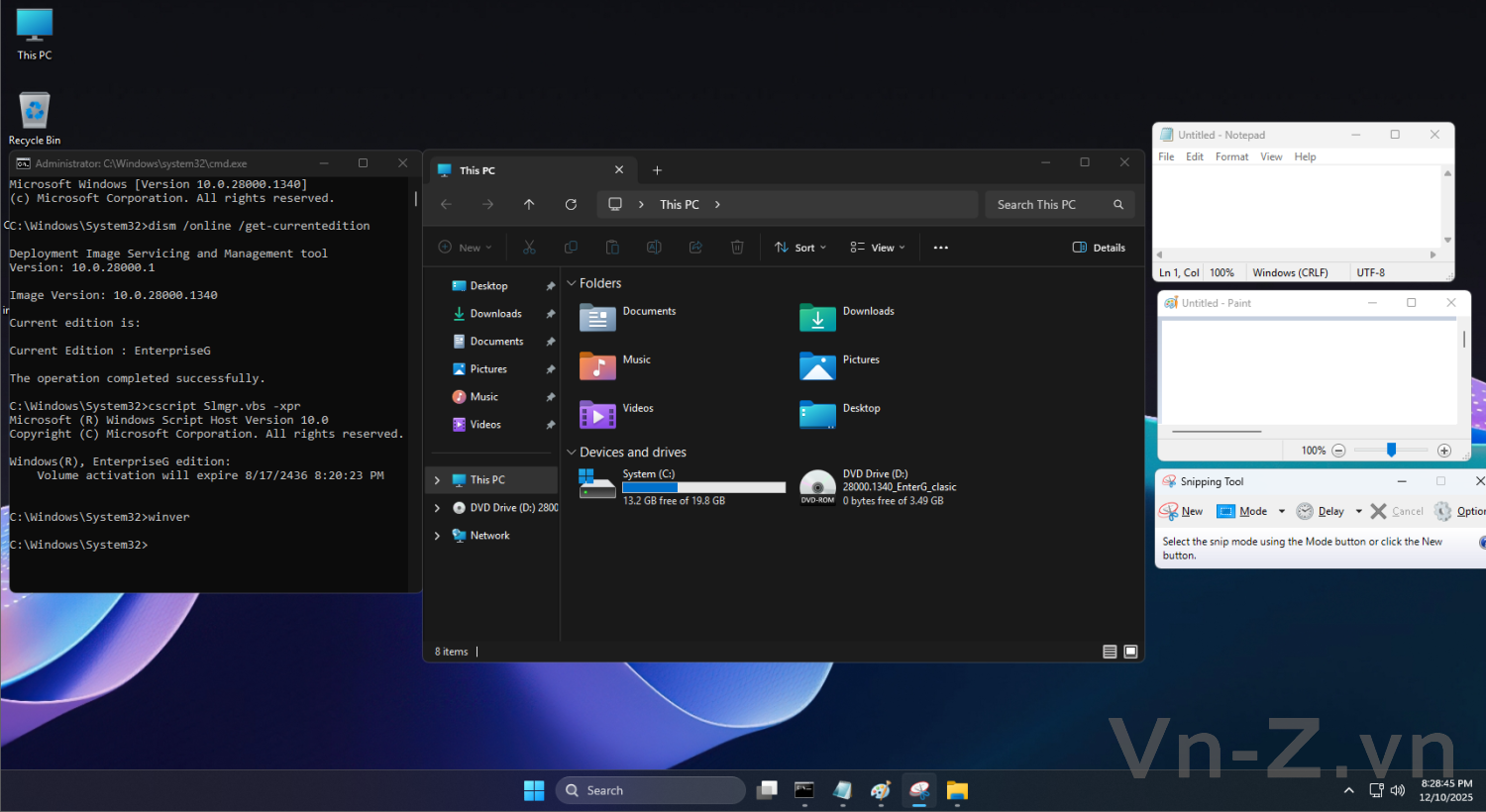Open the Notepad File menu
1486x812 pixels.
pyautogui.click(x=1166, y=156)
